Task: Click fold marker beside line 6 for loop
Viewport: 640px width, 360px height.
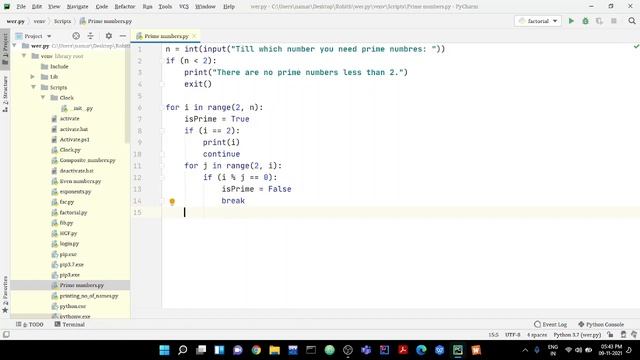Action: [x=162, y=107]
